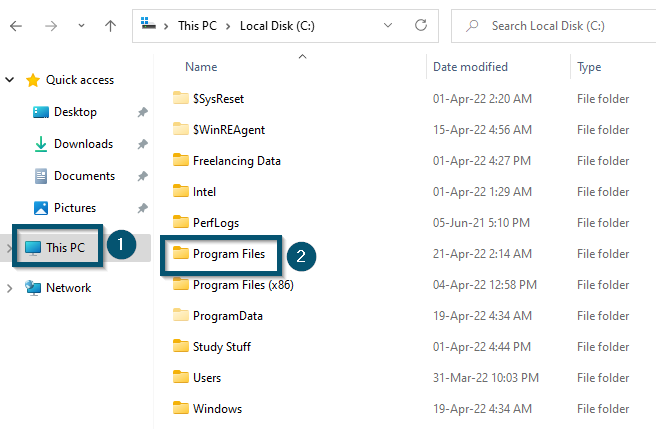Collapse the Quick access tree

pyautogui.click(x=10, y=80)
